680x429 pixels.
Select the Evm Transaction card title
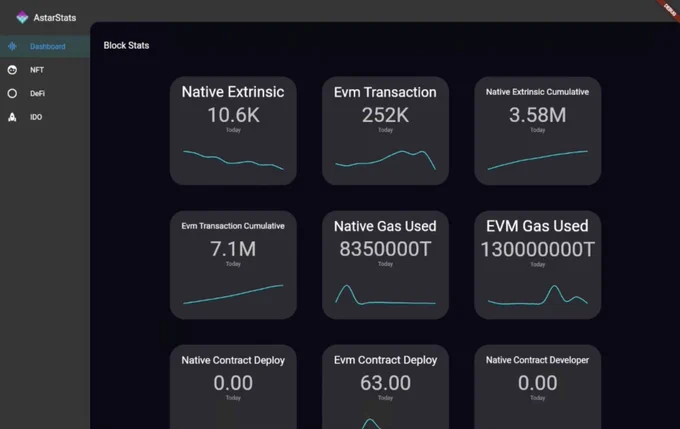pos(385,92)
